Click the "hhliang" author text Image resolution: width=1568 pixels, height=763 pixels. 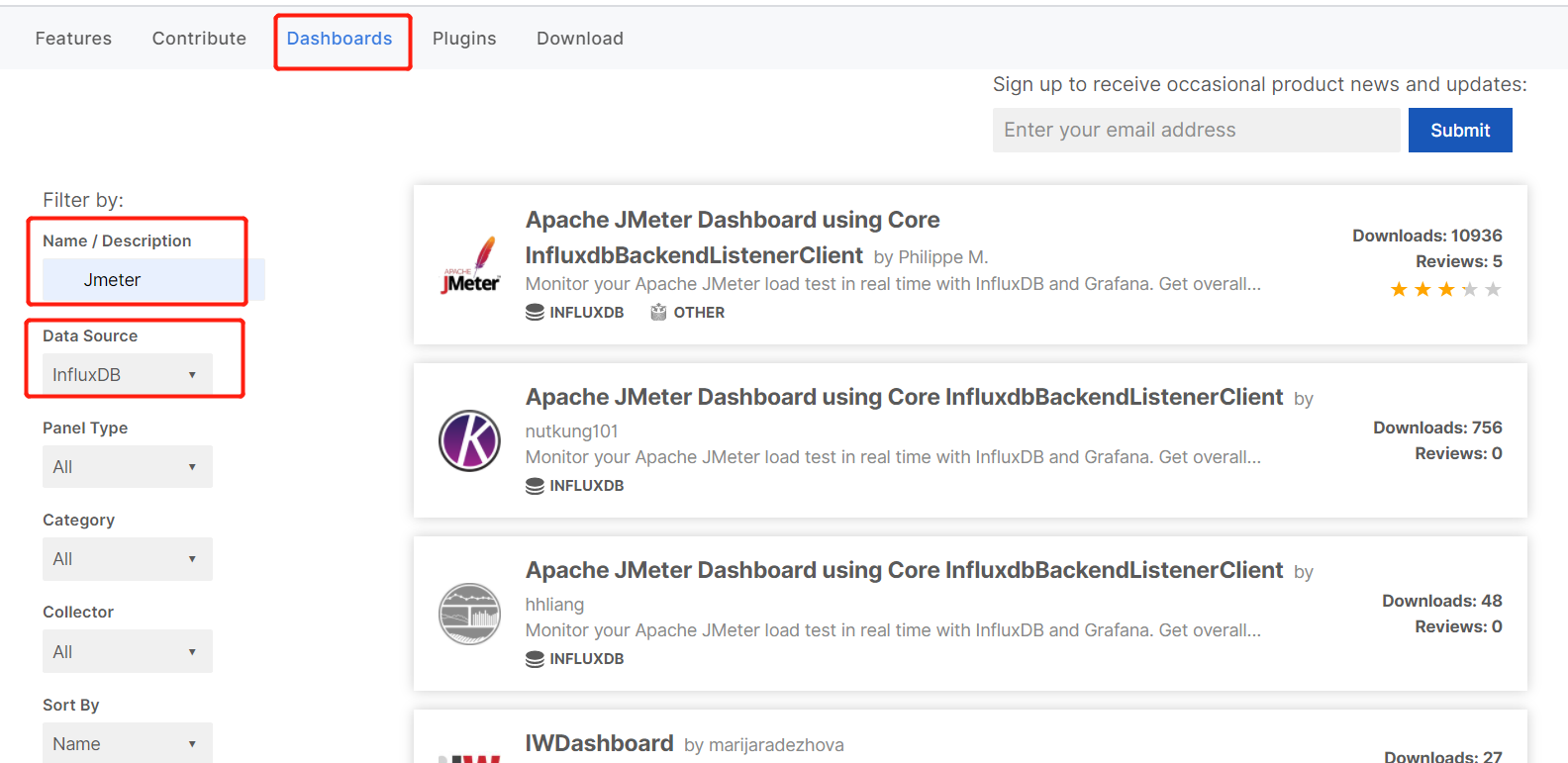[554, 605]
